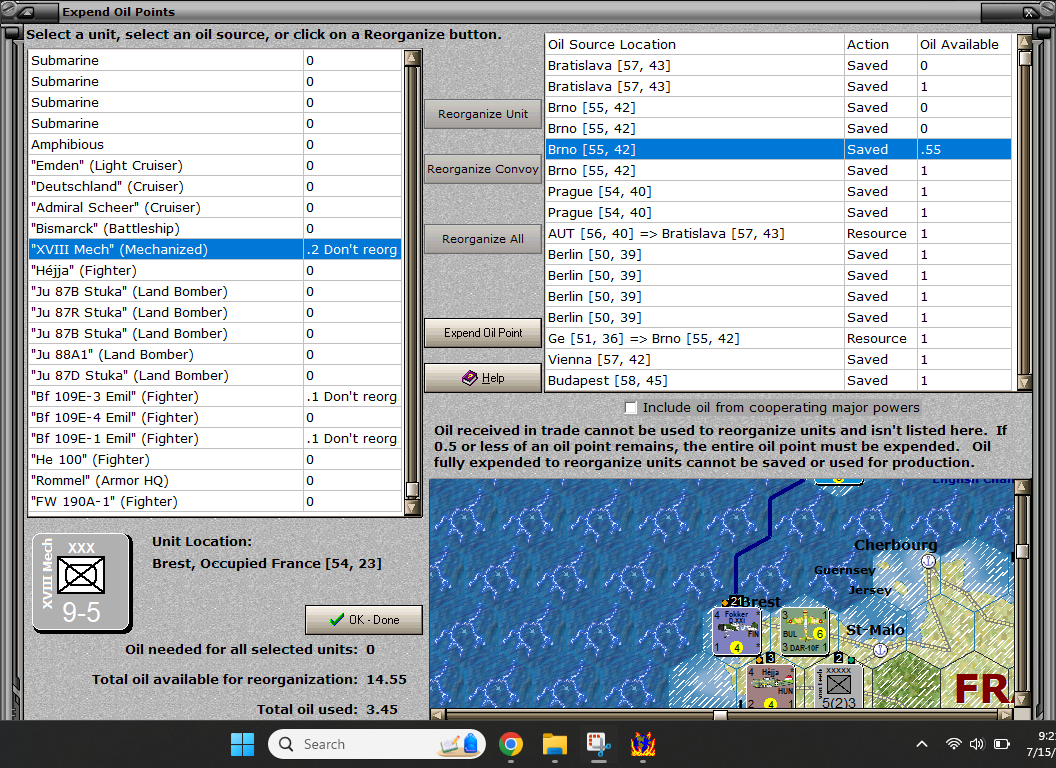The width and height of the screenshot is (1056, 768).
Task: Click unit list scrollbar up arrow
Action: (x=412, y=58)
